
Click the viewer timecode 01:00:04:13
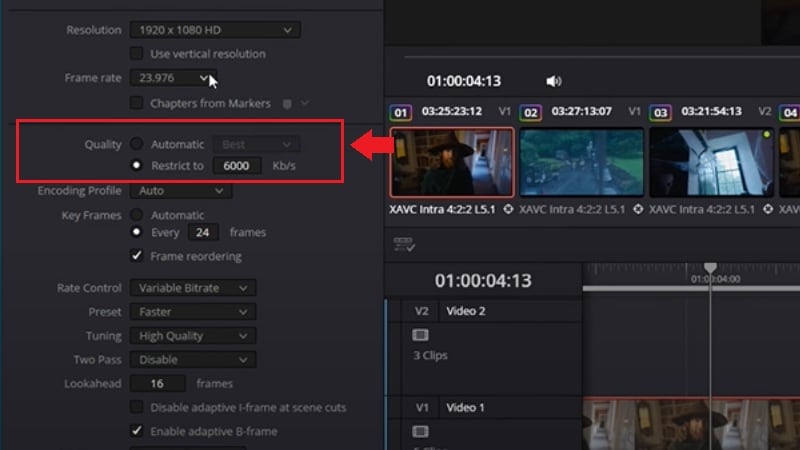(464, 81)
